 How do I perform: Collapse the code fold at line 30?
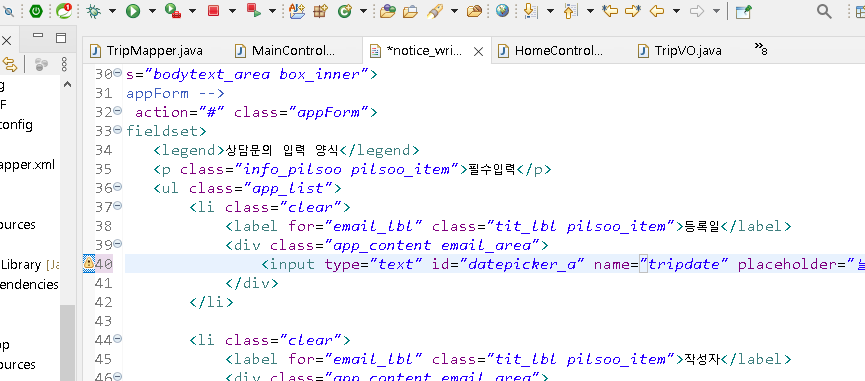(x=117, y=73)
